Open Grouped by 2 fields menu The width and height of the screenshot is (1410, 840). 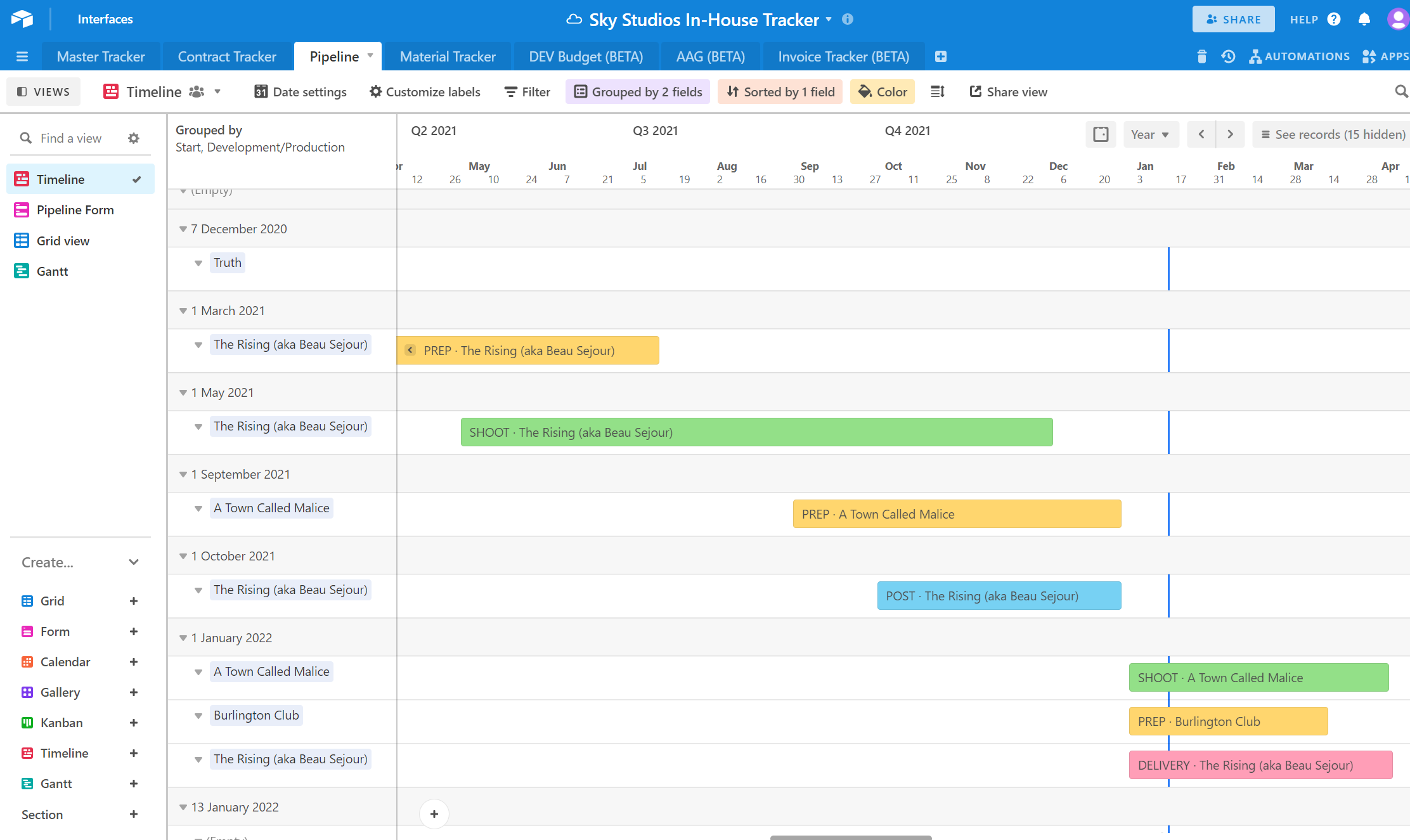638,92
